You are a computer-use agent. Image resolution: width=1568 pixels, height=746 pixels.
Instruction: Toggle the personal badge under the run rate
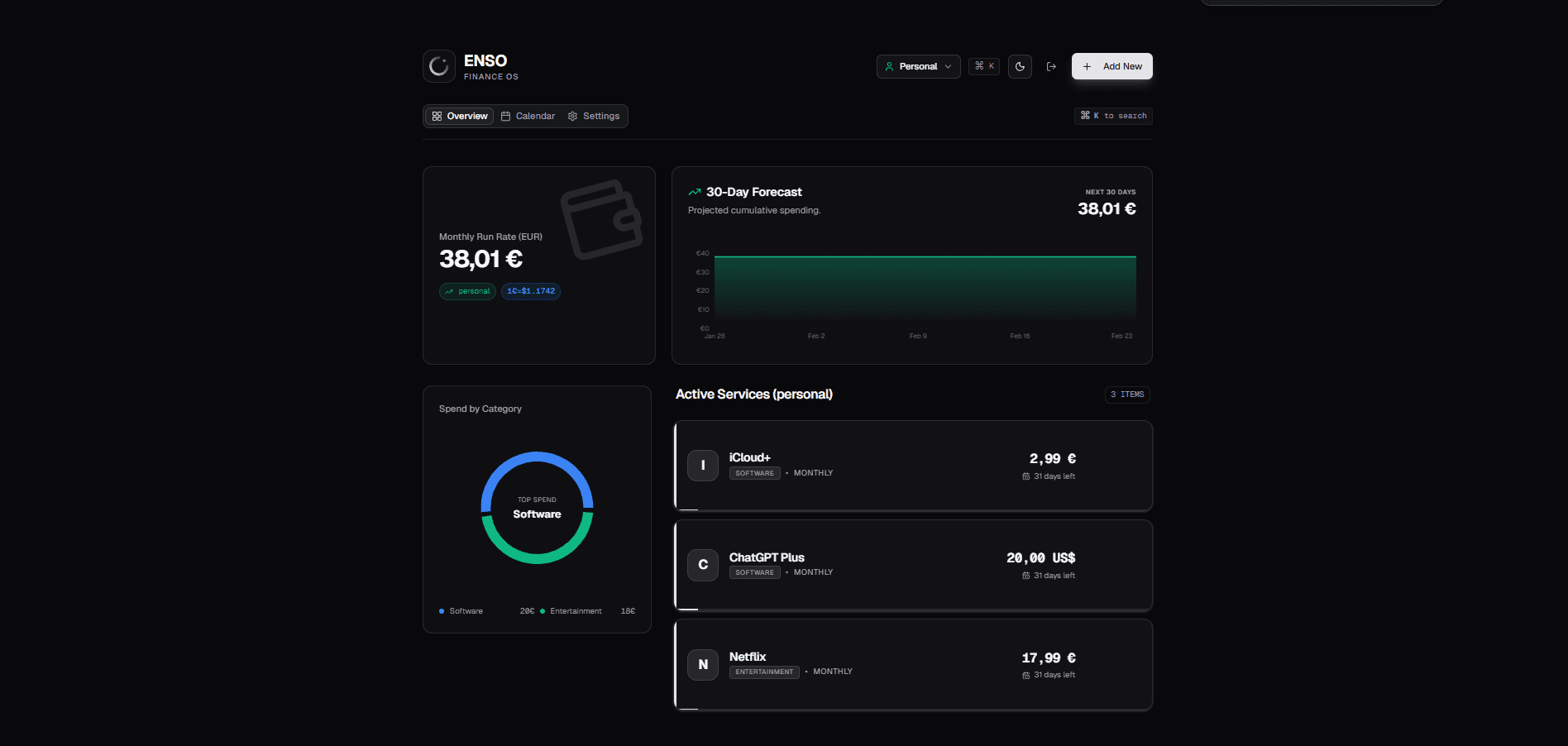[467, 291]
